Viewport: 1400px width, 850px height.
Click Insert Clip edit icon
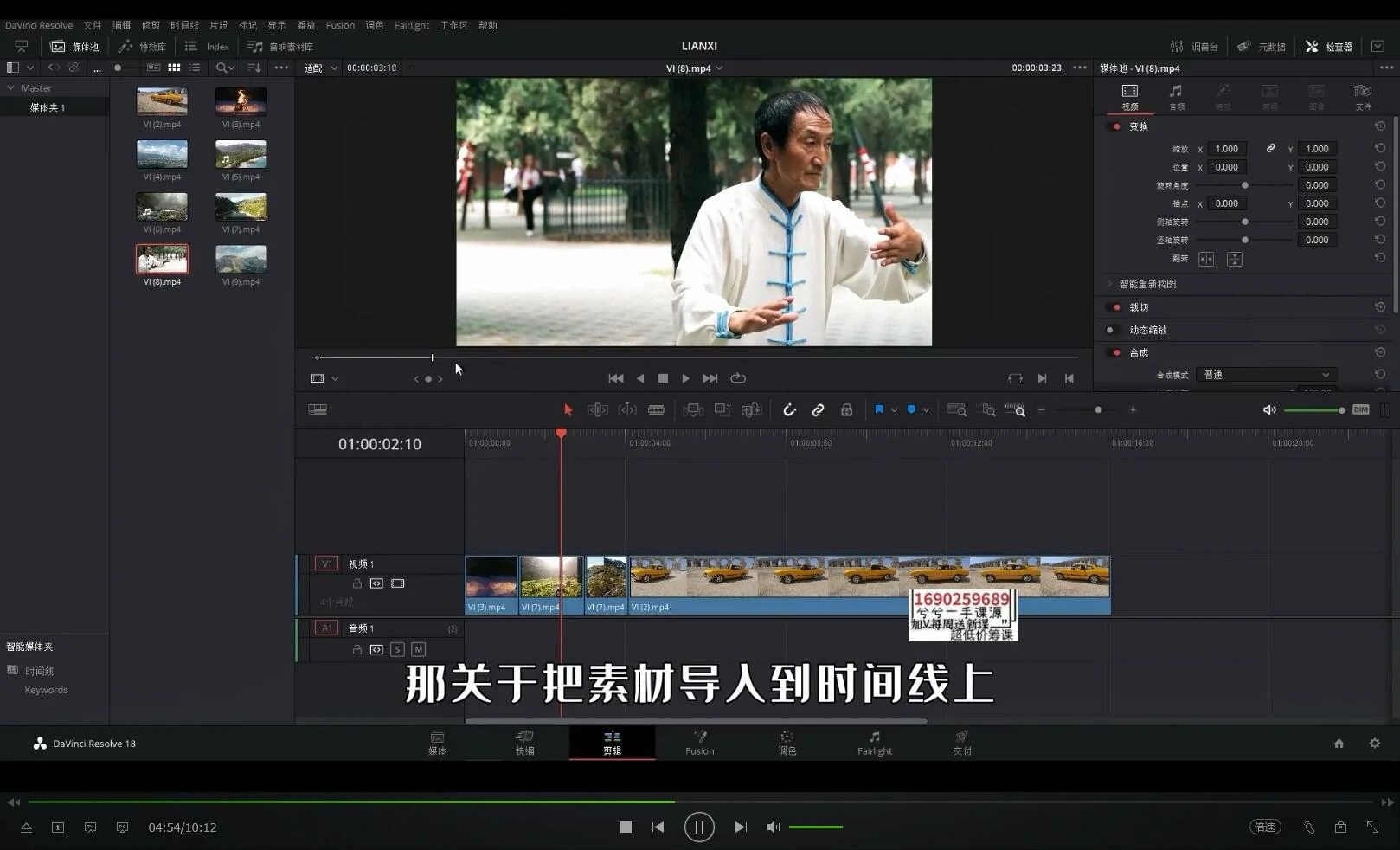coord(693,409)
